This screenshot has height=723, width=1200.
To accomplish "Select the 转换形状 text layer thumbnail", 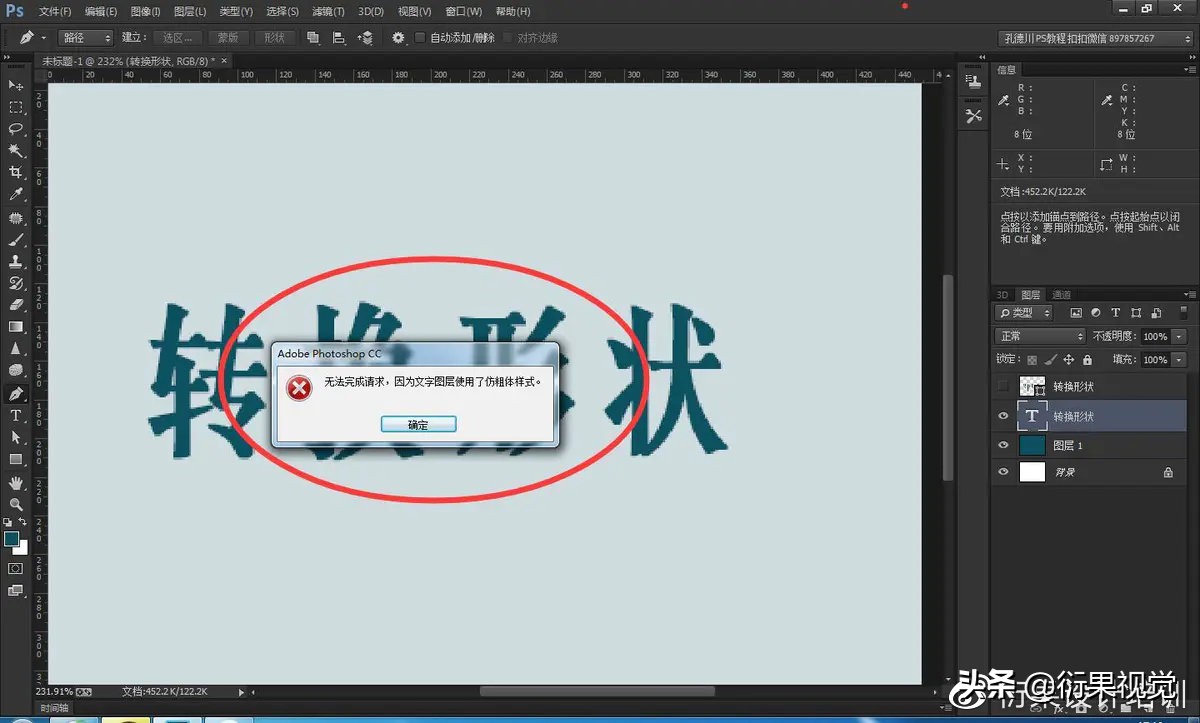I will coord(1032,416).
